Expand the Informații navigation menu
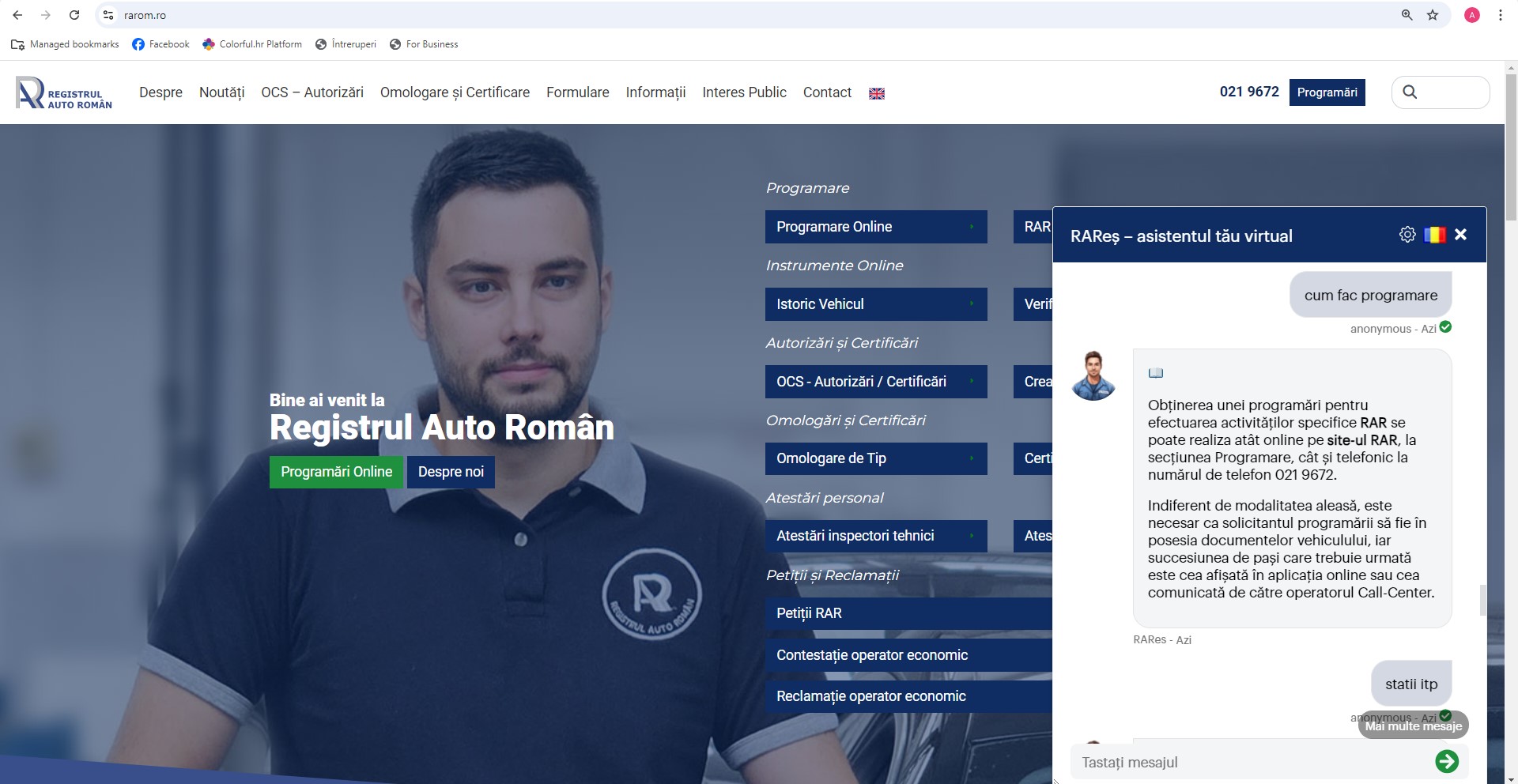 (x=655, y=92)
